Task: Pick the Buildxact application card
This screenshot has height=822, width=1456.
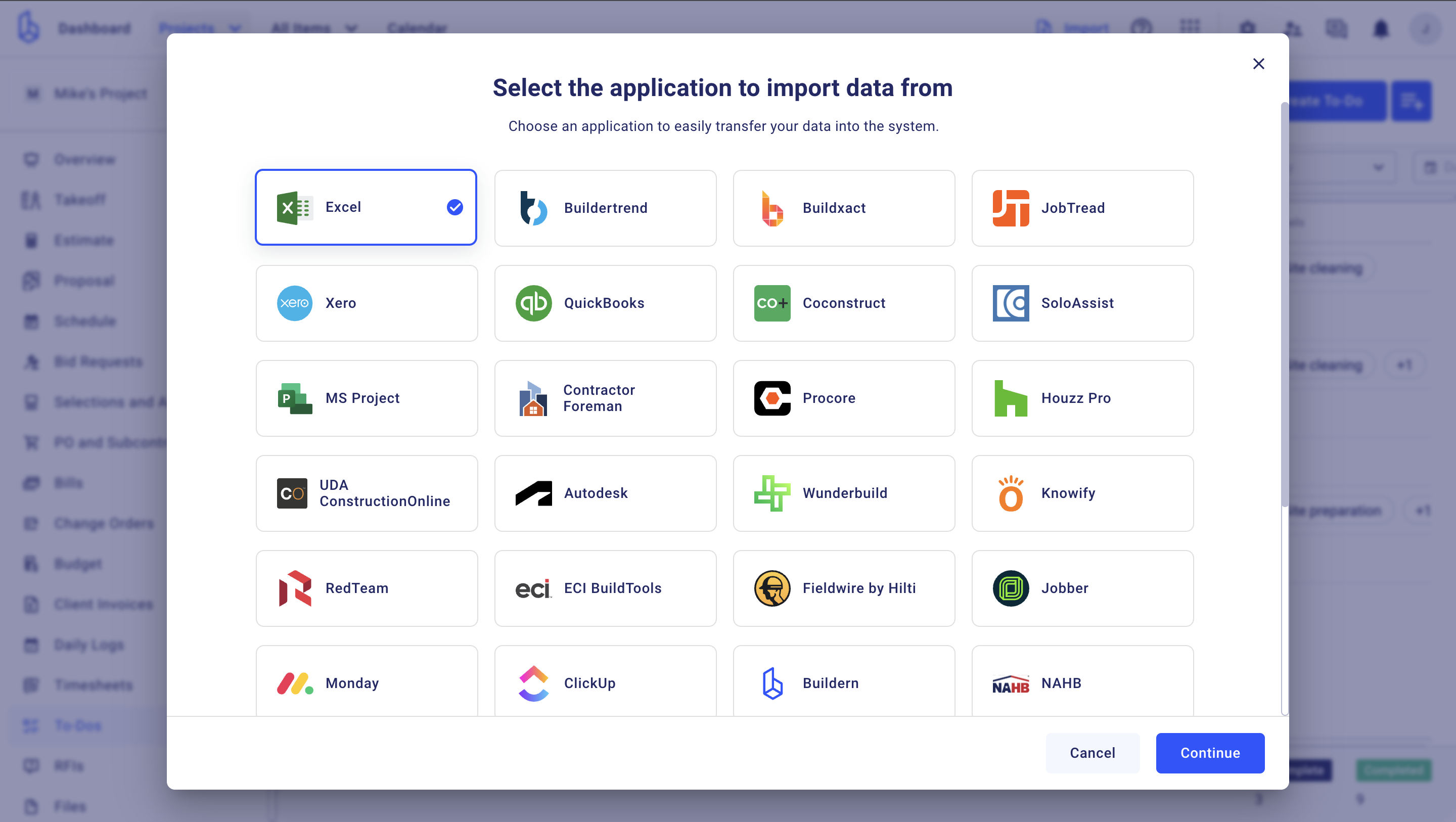Action: (844, 208)
